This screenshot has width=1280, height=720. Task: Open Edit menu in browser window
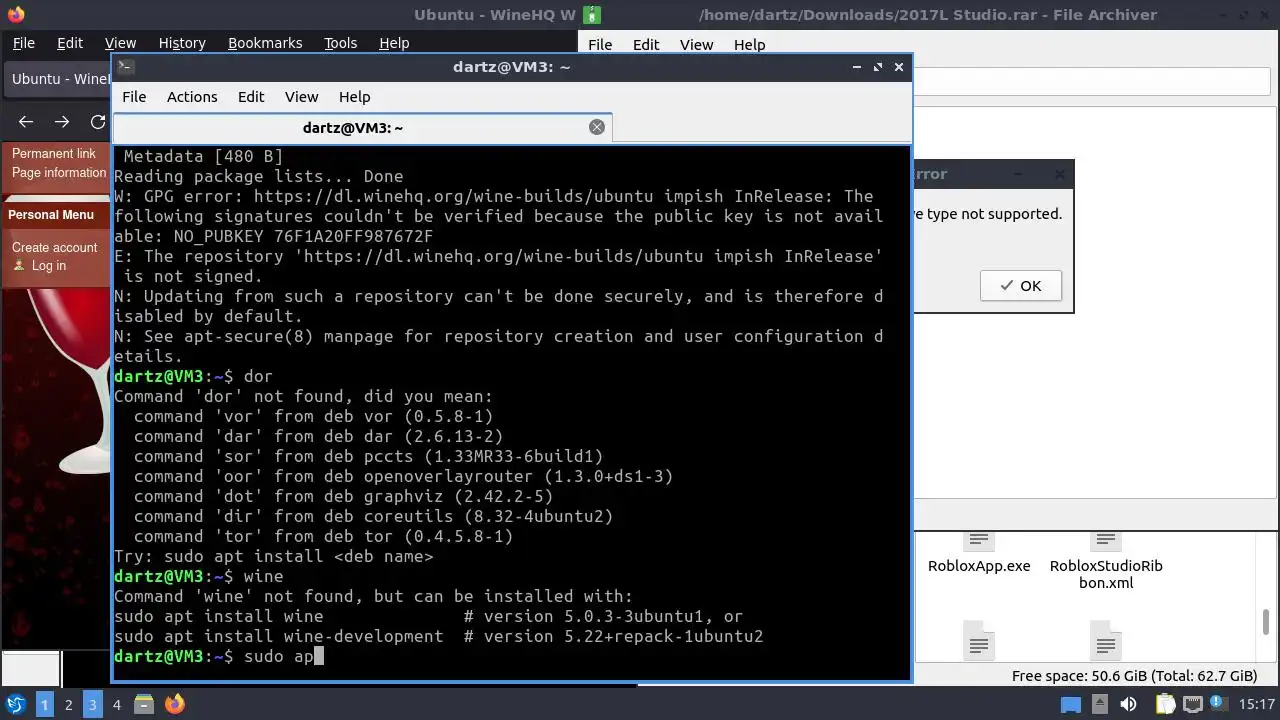pyautogui.click(x=70, y=43)
